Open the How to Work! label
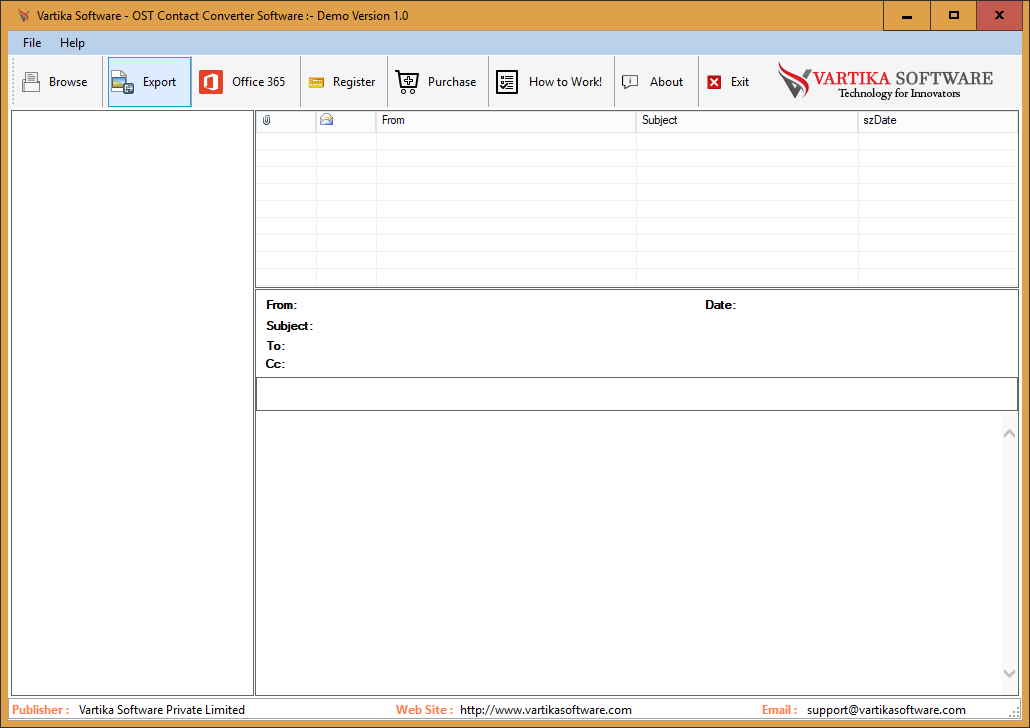1030x728 pixels. pos(566,82)
